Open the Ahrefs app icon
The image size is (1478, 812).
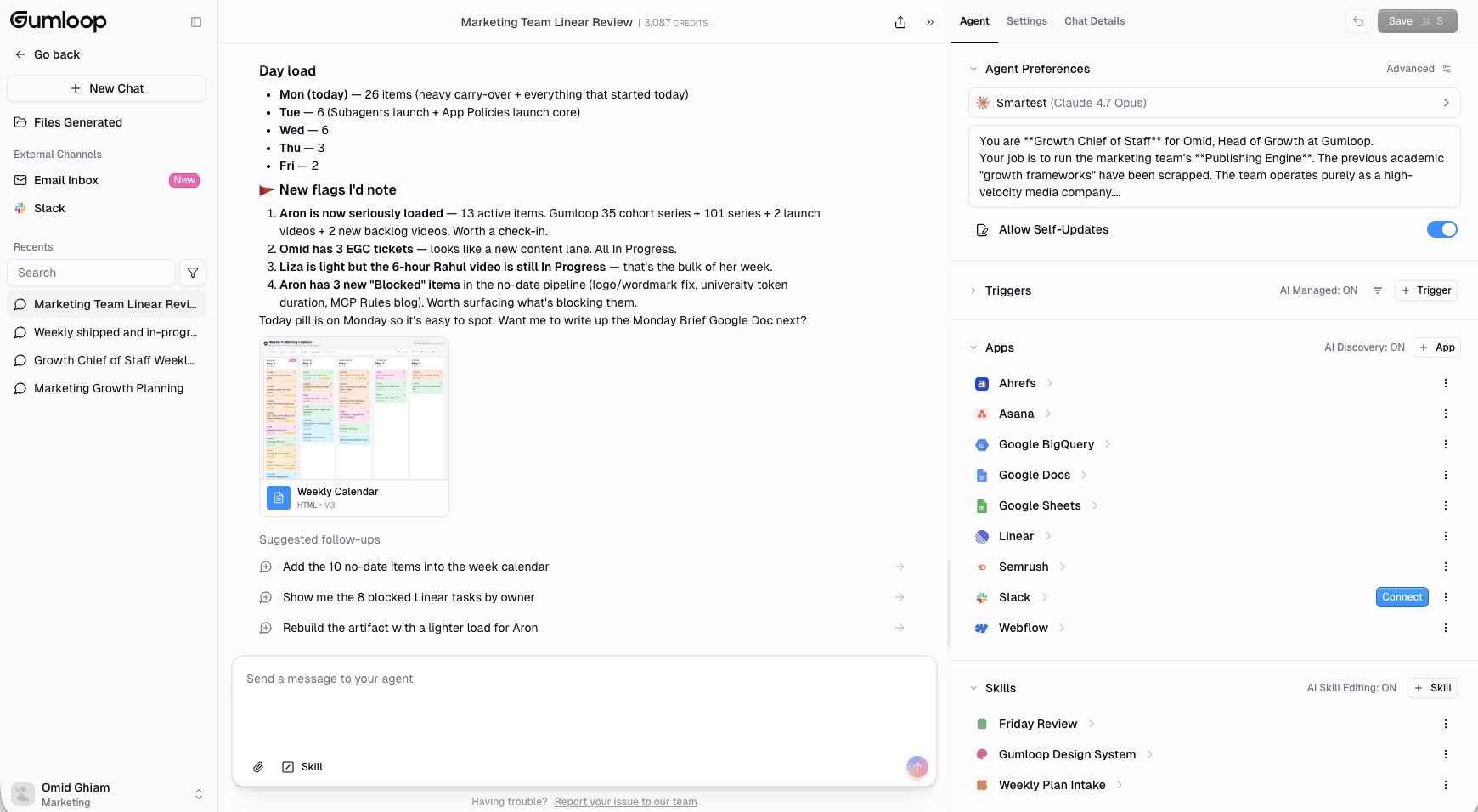point(982,383)
